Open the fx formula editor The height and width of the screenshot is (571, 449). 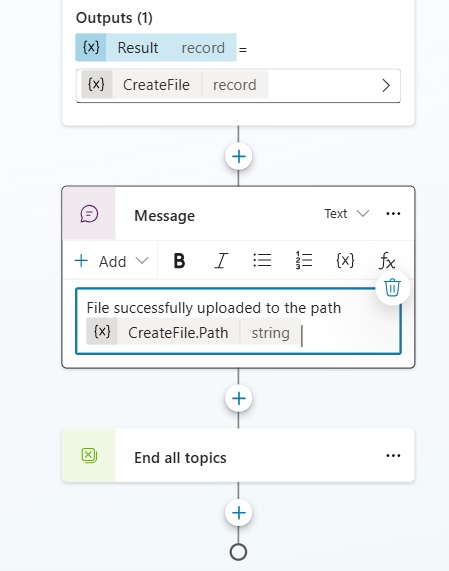pyautogui.click(x=387, y=261)
